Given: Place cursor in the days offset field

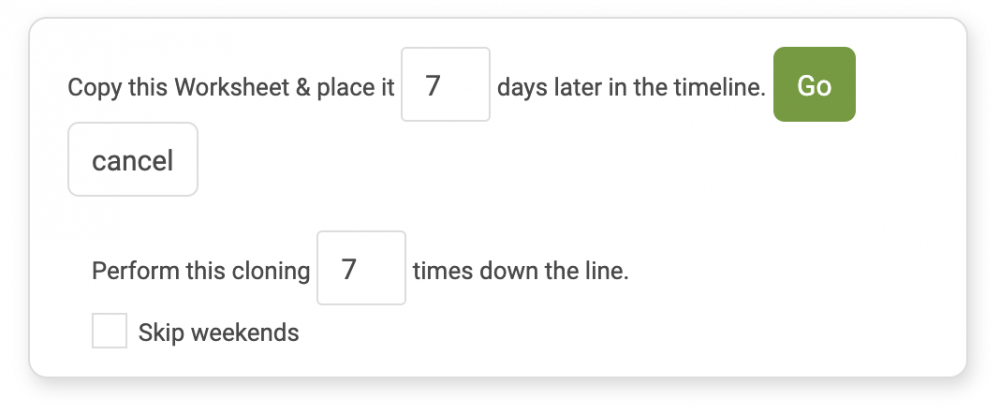Looking at the screenshot, I should (x=445, y=84).
